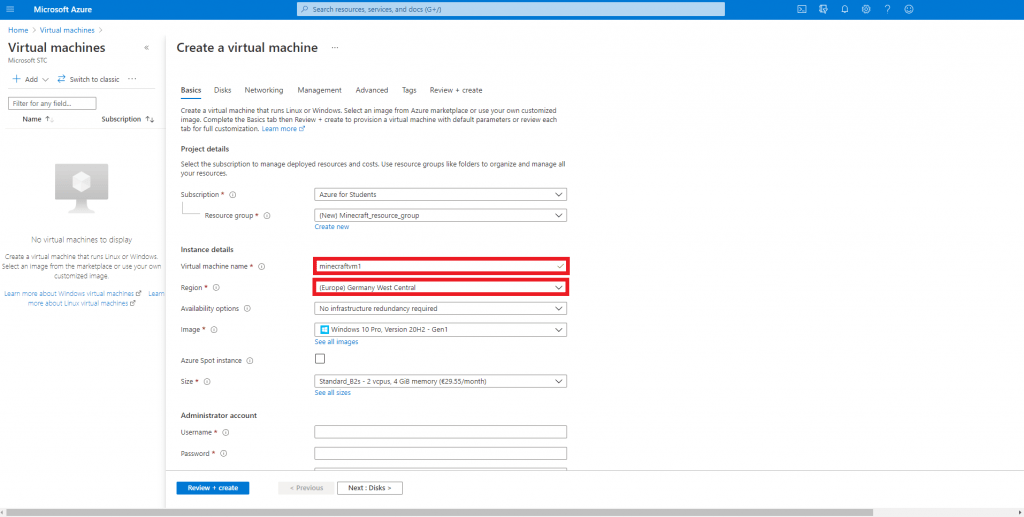Image resolution: width=1024 pixels, height=517 pixels.
Task: Click the help question mark icon
Action: 887,9
